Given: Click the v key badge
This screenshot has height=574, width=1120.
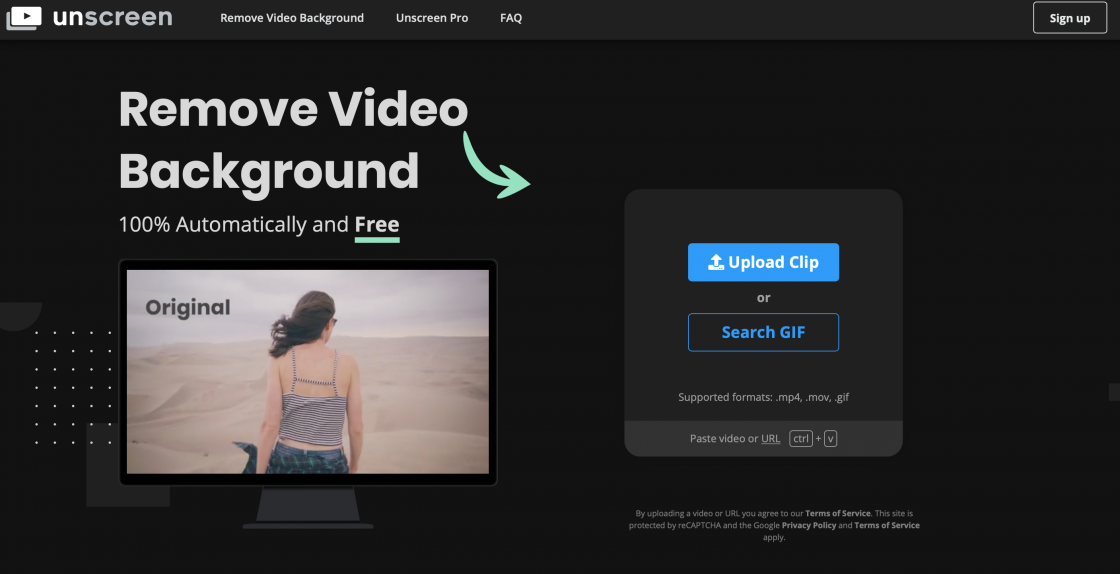Looking at the screenshot, I should pos(830,438).
